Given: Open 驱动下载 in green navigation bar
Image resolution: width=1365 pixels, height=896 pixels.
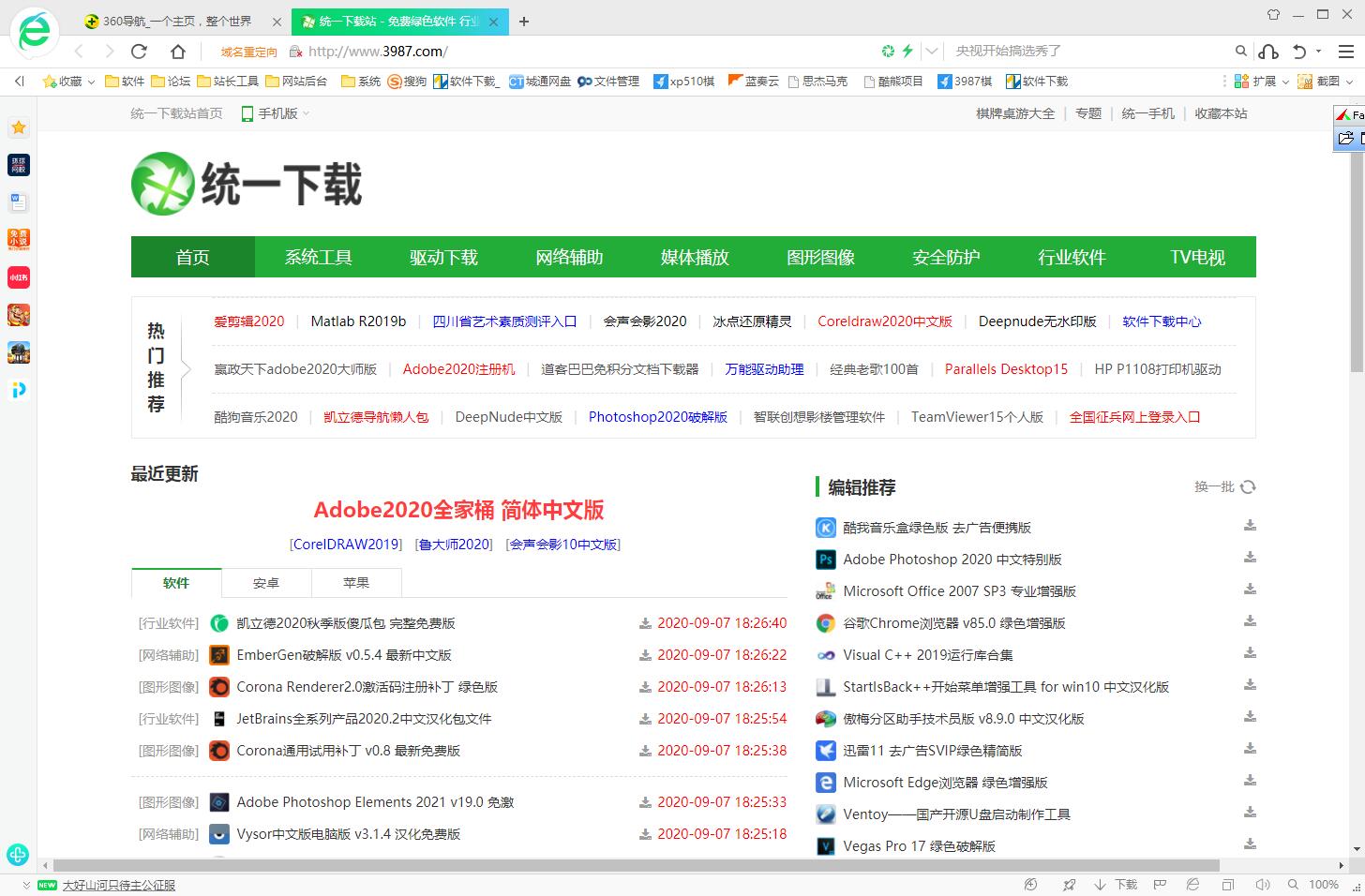Looking at the screenshot, I should (x=443, y=257).
